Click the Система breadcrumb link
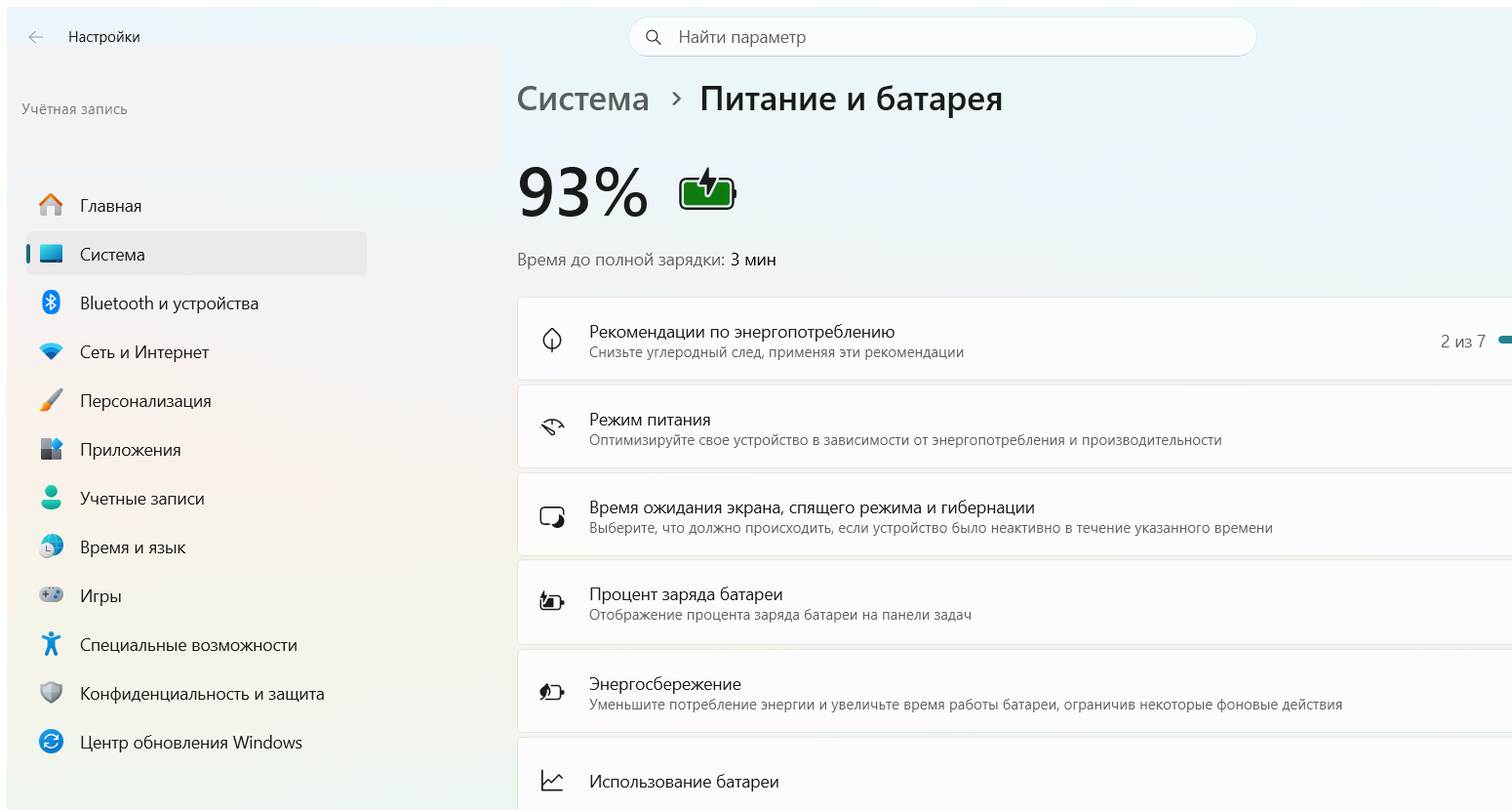This screenshot has width=1512, height=810. click(582, 99)
